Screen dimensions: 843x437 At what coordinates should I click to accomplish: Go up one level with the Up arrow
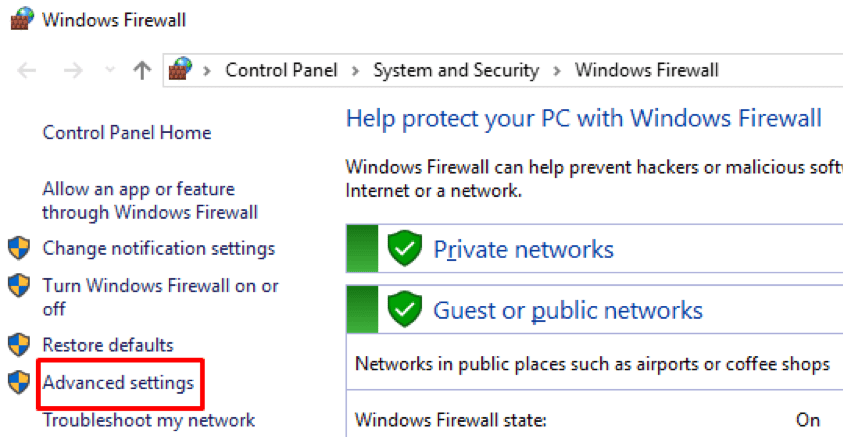pos(142,71)
